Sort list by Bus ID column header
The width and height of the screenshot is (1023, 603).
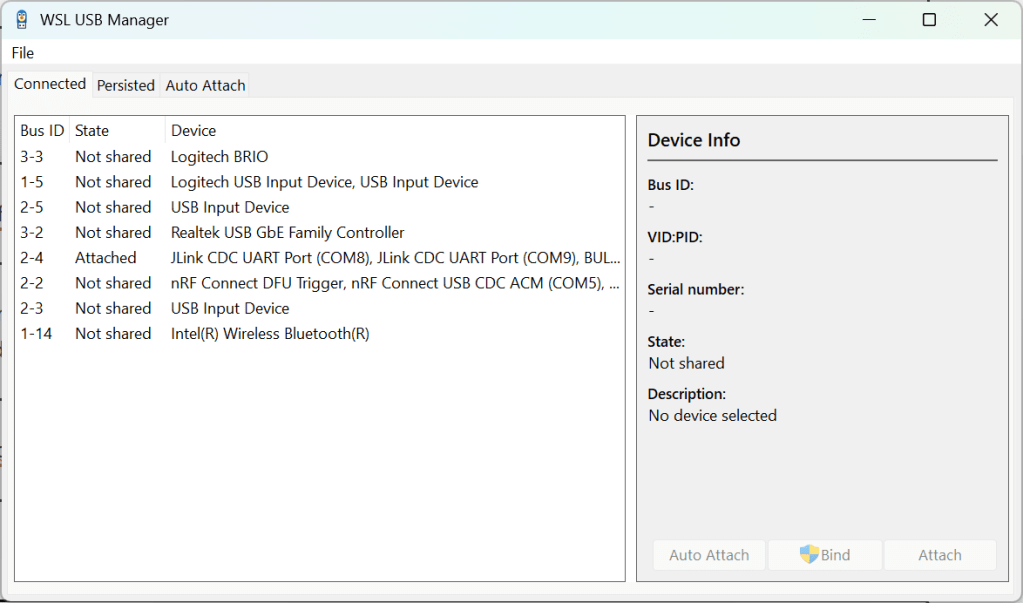pos(42,131)
